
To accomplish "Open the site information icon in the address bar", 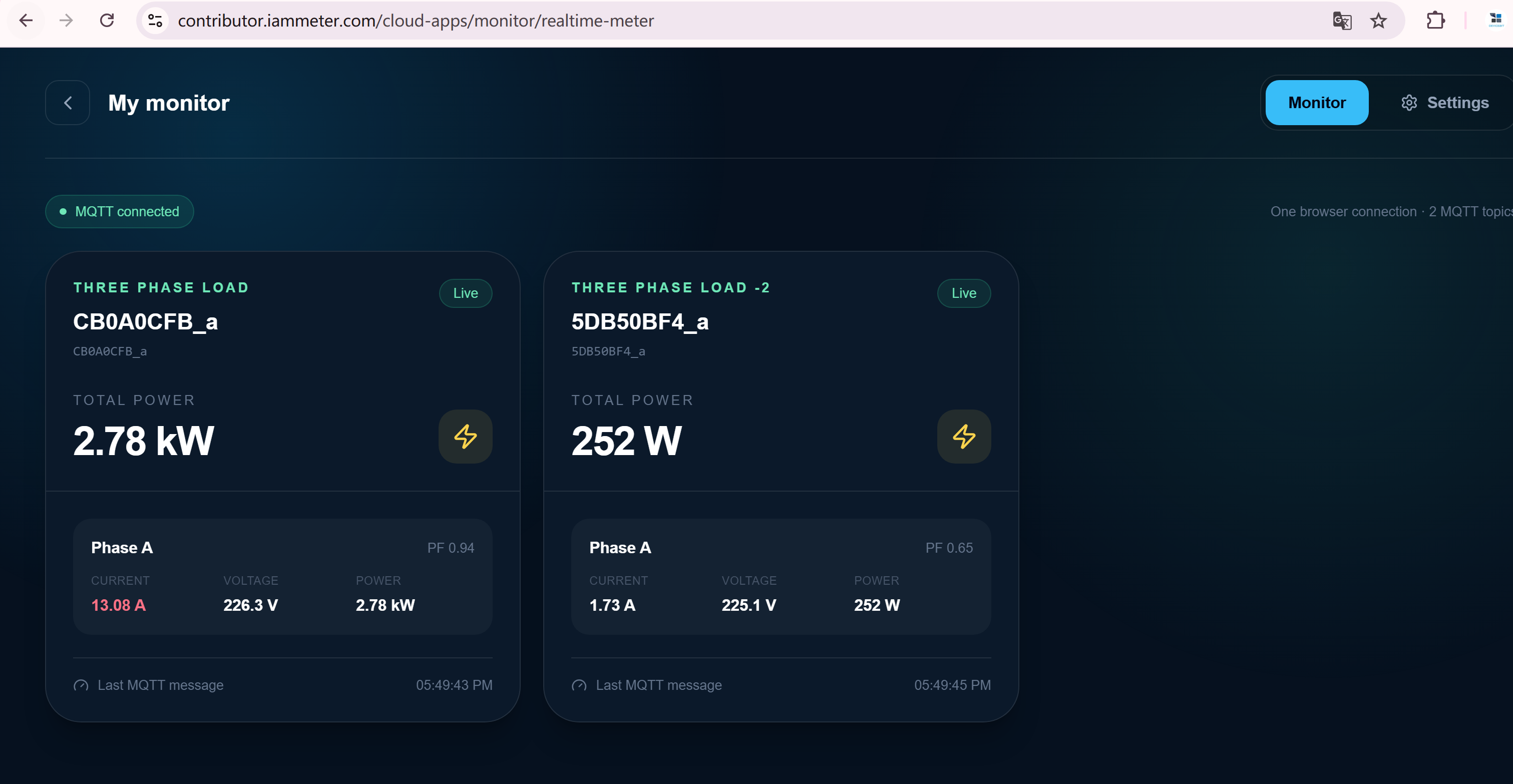I will tap(155, 21).
